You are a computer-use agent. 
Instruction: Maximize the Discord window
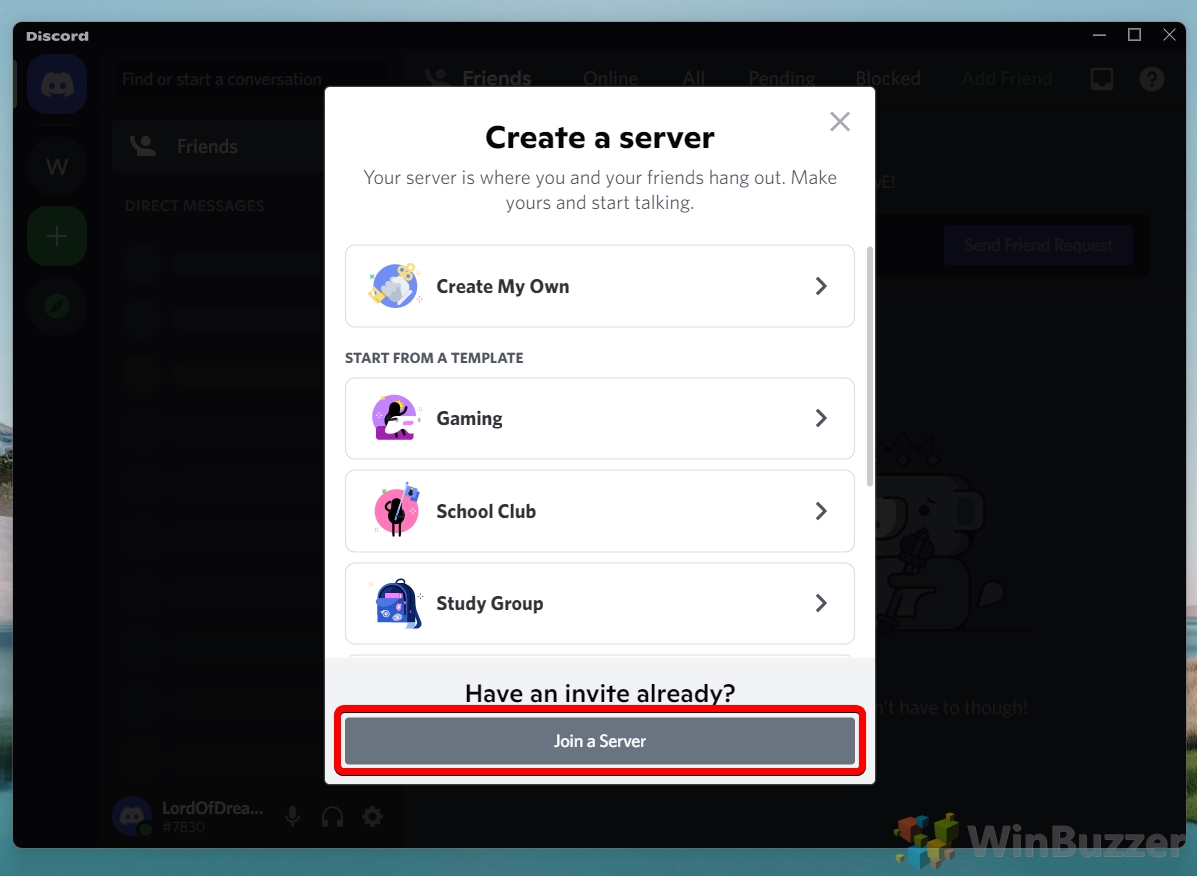pos(1134,35)
